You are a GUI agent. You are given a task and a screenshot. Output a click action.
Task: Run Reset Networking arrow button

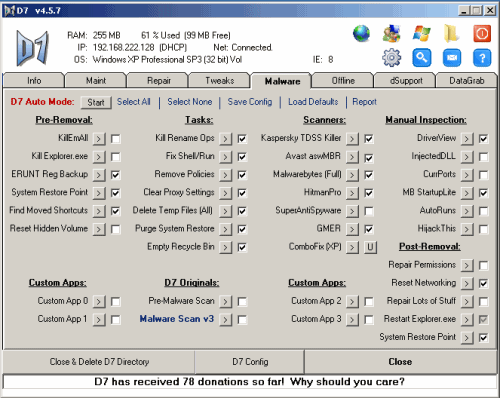point(467,283)
